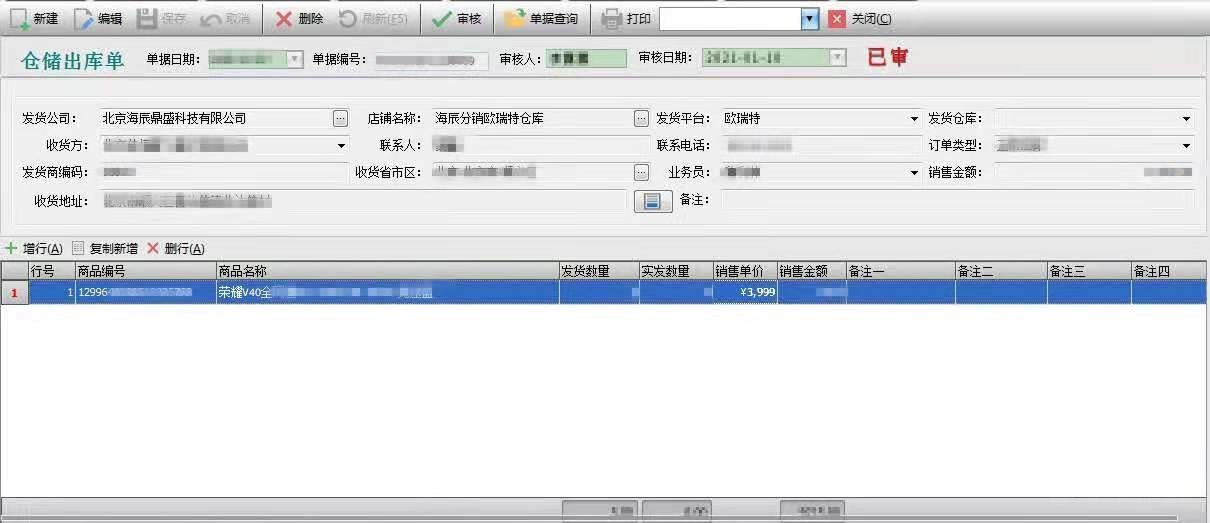Click the 打印 (Print) button
Image resolution: width=1210 pixels, height=523 pixels.
click(626, 18)
